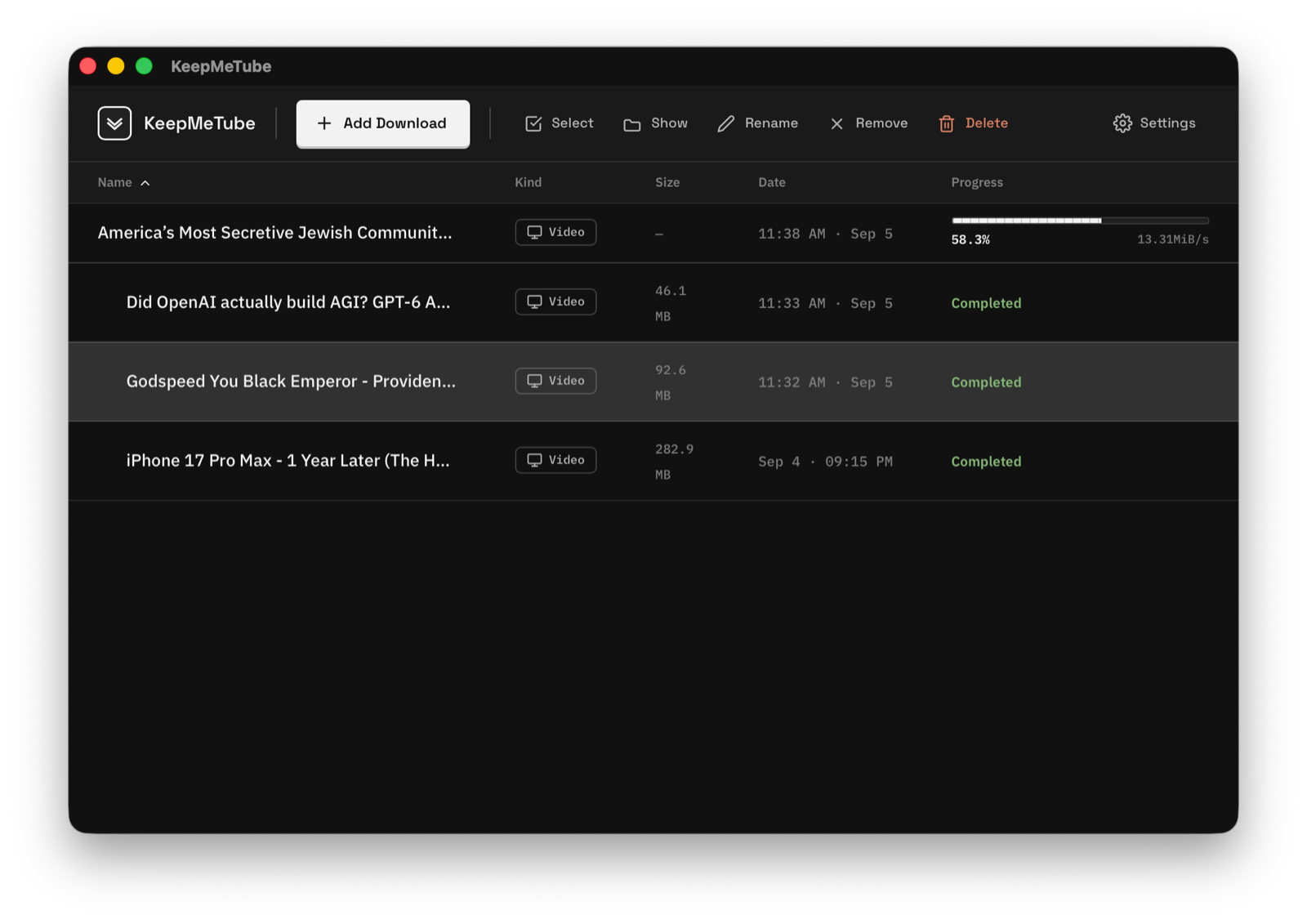
Task: Click the Delete trash icon
Action: point(946,123)
